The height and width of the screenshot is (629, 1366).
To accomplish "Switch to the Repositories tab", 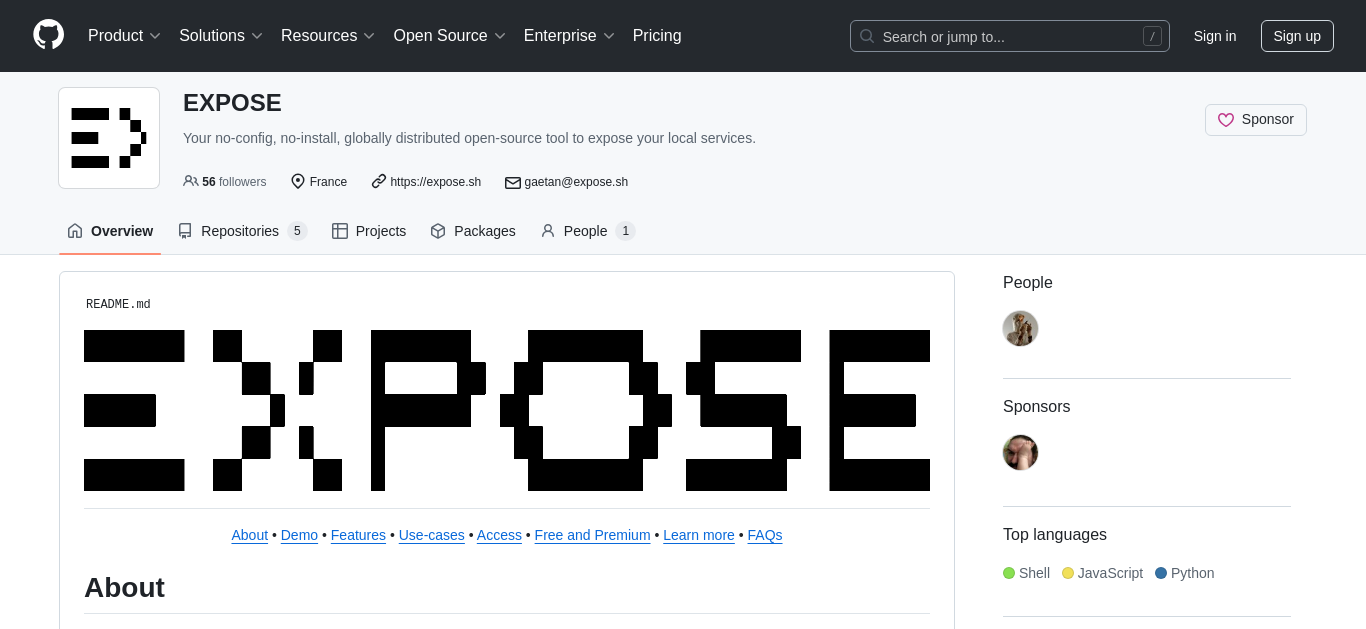I will tap(242, 231).
